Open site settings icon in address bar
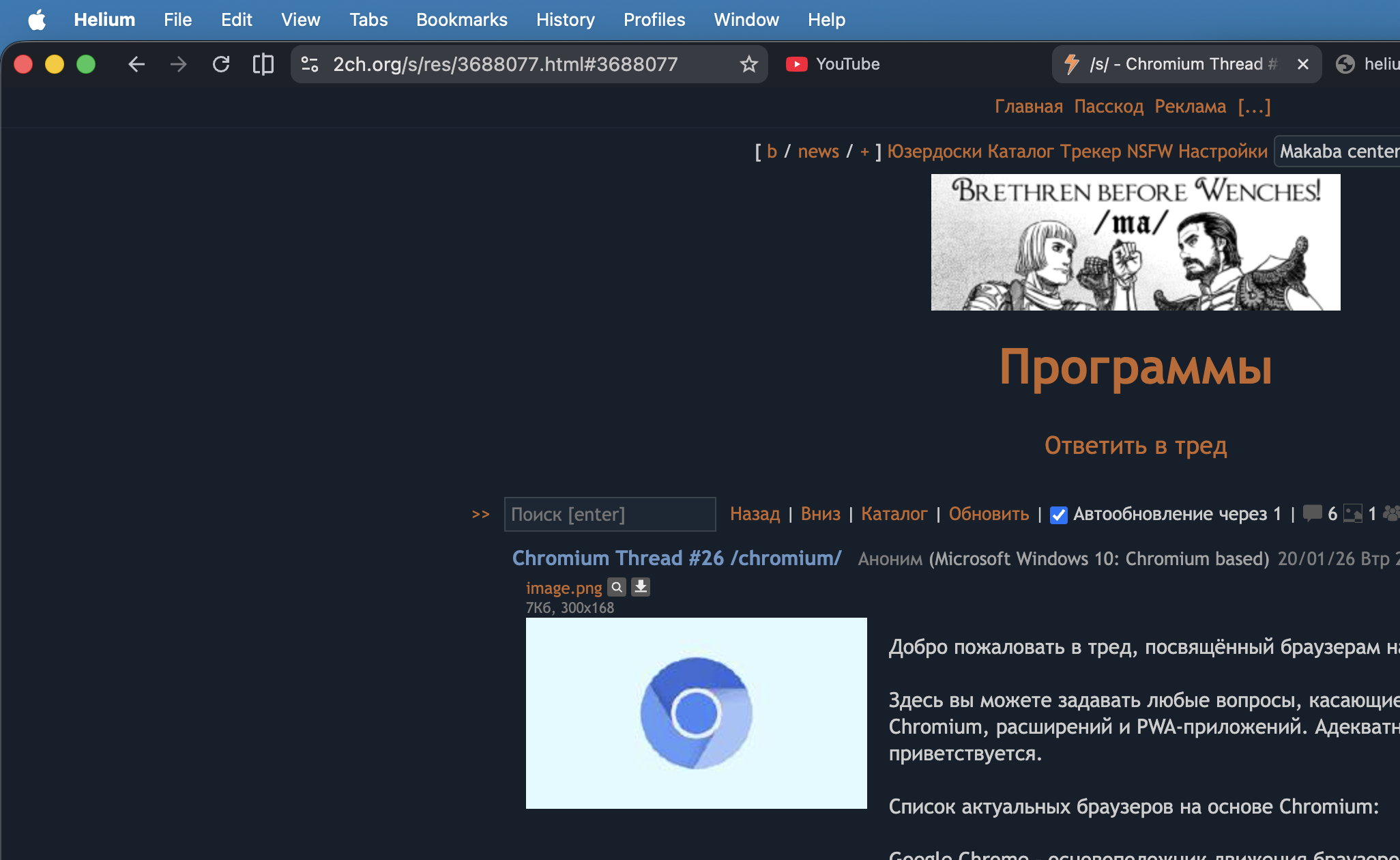 coord(310,64)
